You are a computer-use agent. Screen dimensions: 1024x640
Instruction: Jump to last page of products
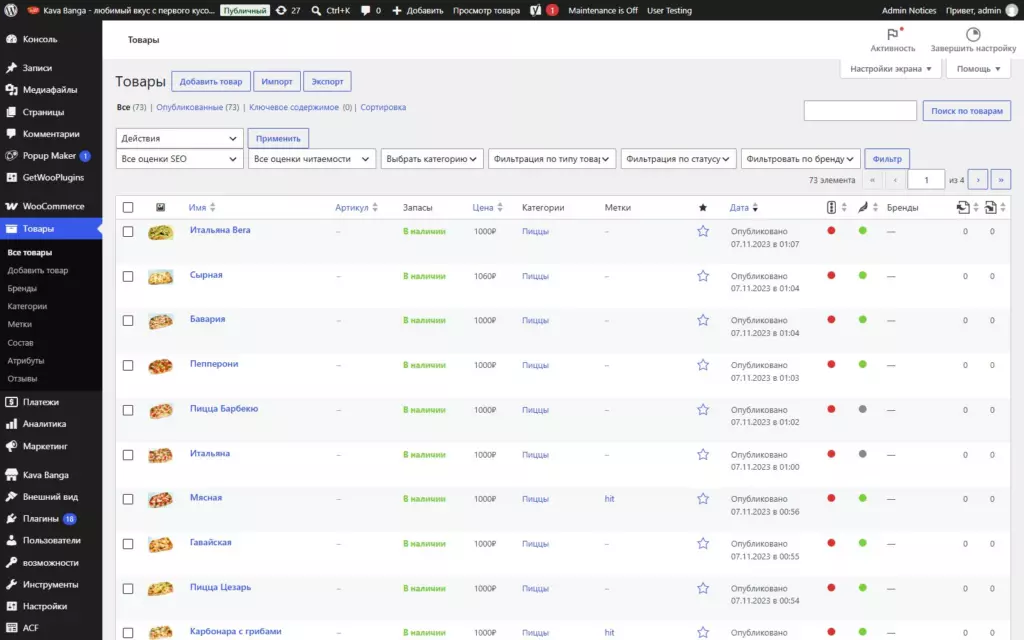pyautogui.click(x=1000, y=180)
